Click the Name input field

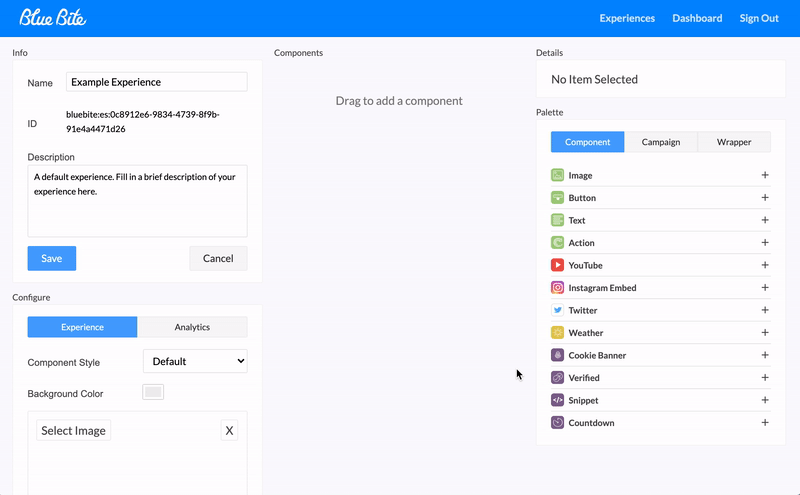(157, 82)
